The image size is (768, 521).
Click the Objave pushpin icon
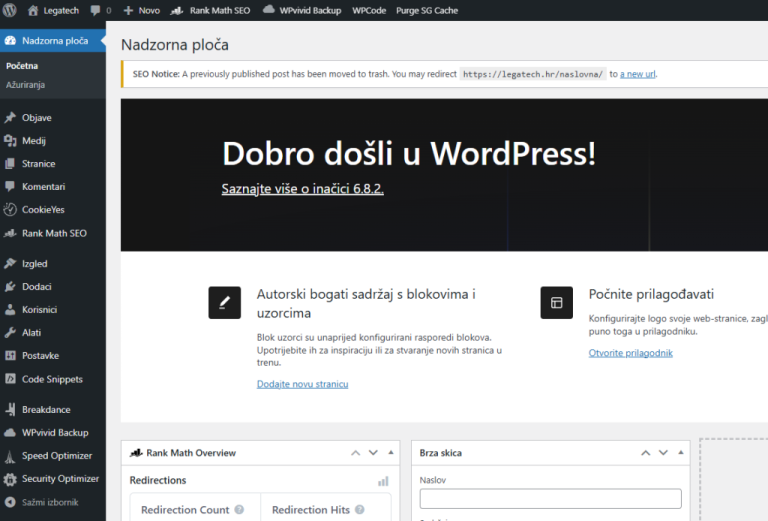coord(10,118)
